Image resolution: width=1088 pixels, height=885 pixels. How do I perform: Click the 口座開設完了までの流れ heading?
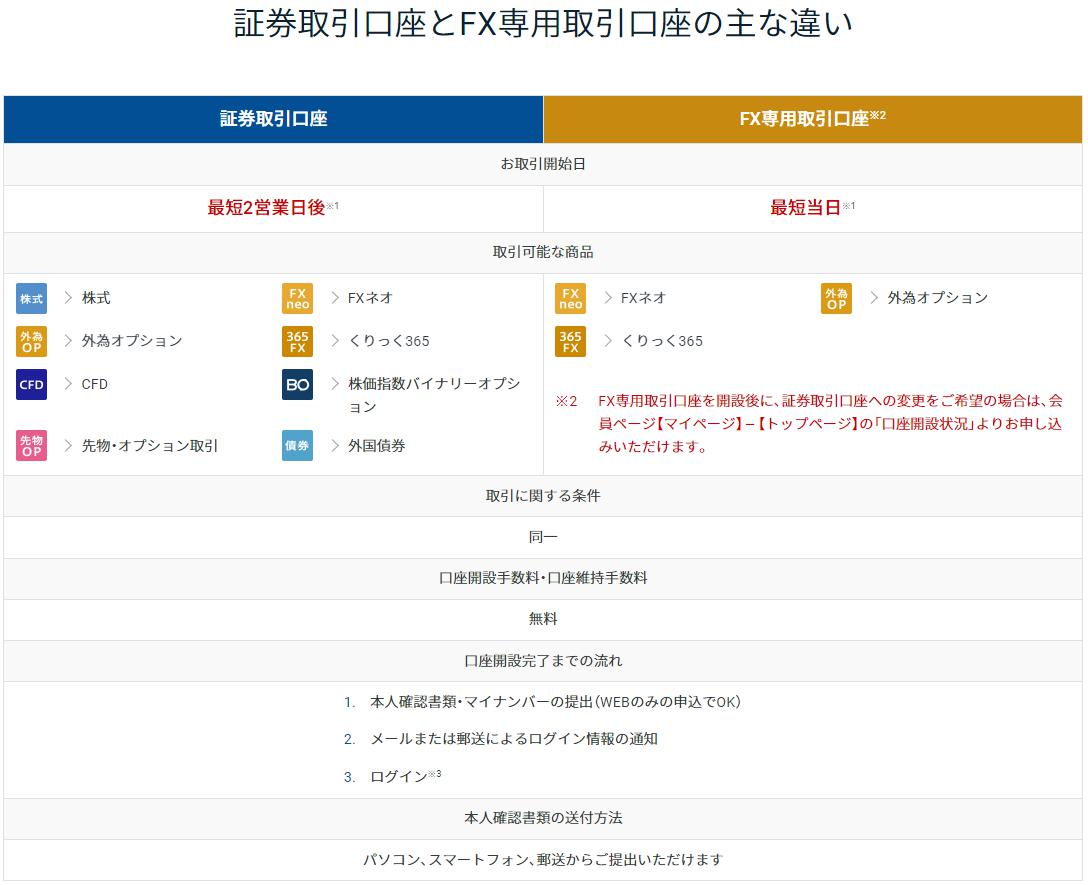click(x=543, y=661)
